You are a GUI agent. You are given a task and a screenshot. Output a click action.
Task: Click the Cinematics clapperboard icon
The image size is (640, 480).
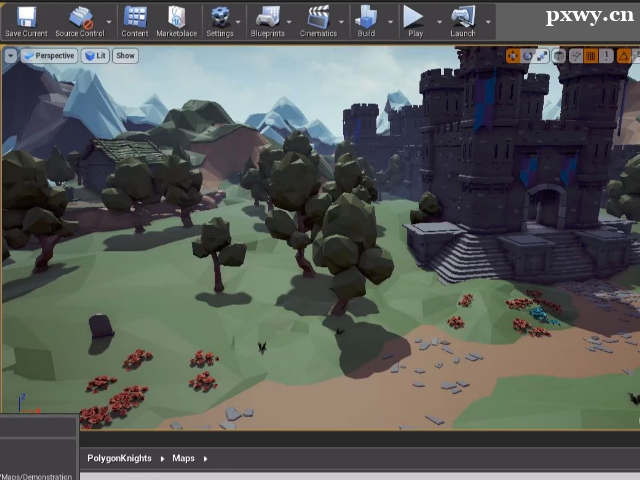point(318,20)
